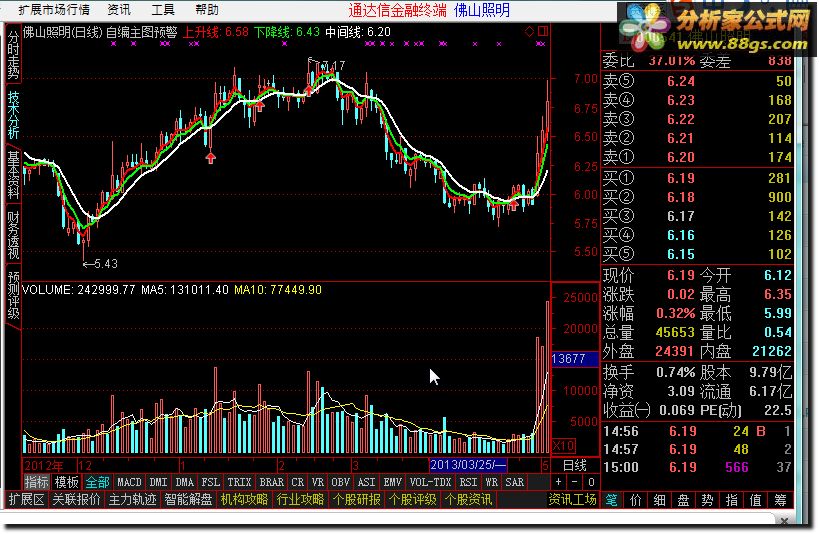Click the 扩展区 button
Screen dimensions: 819x534
point(26,500)
